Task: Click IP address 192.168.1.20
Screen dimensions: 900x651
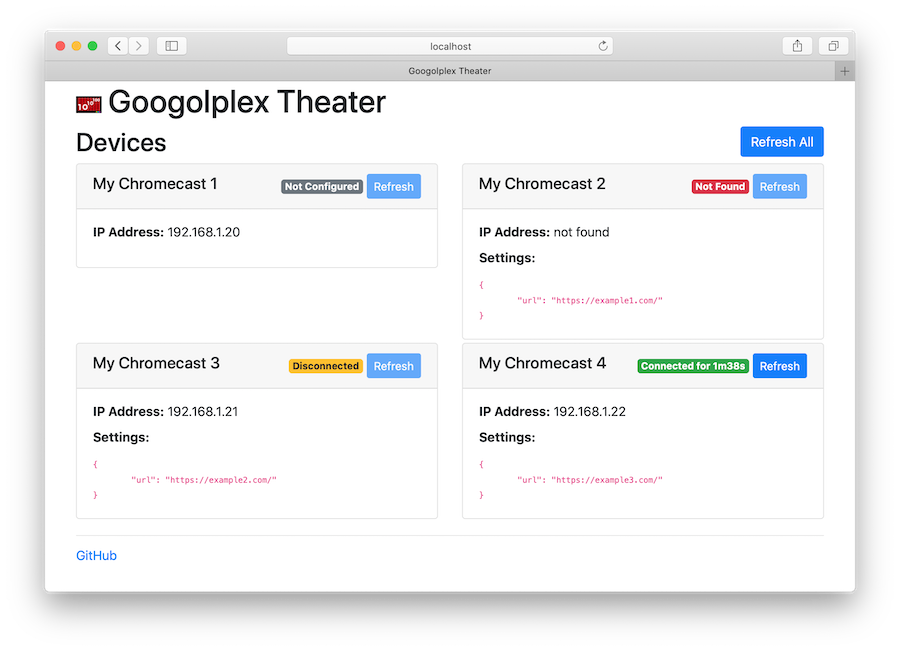Action: tap(204, 232)
